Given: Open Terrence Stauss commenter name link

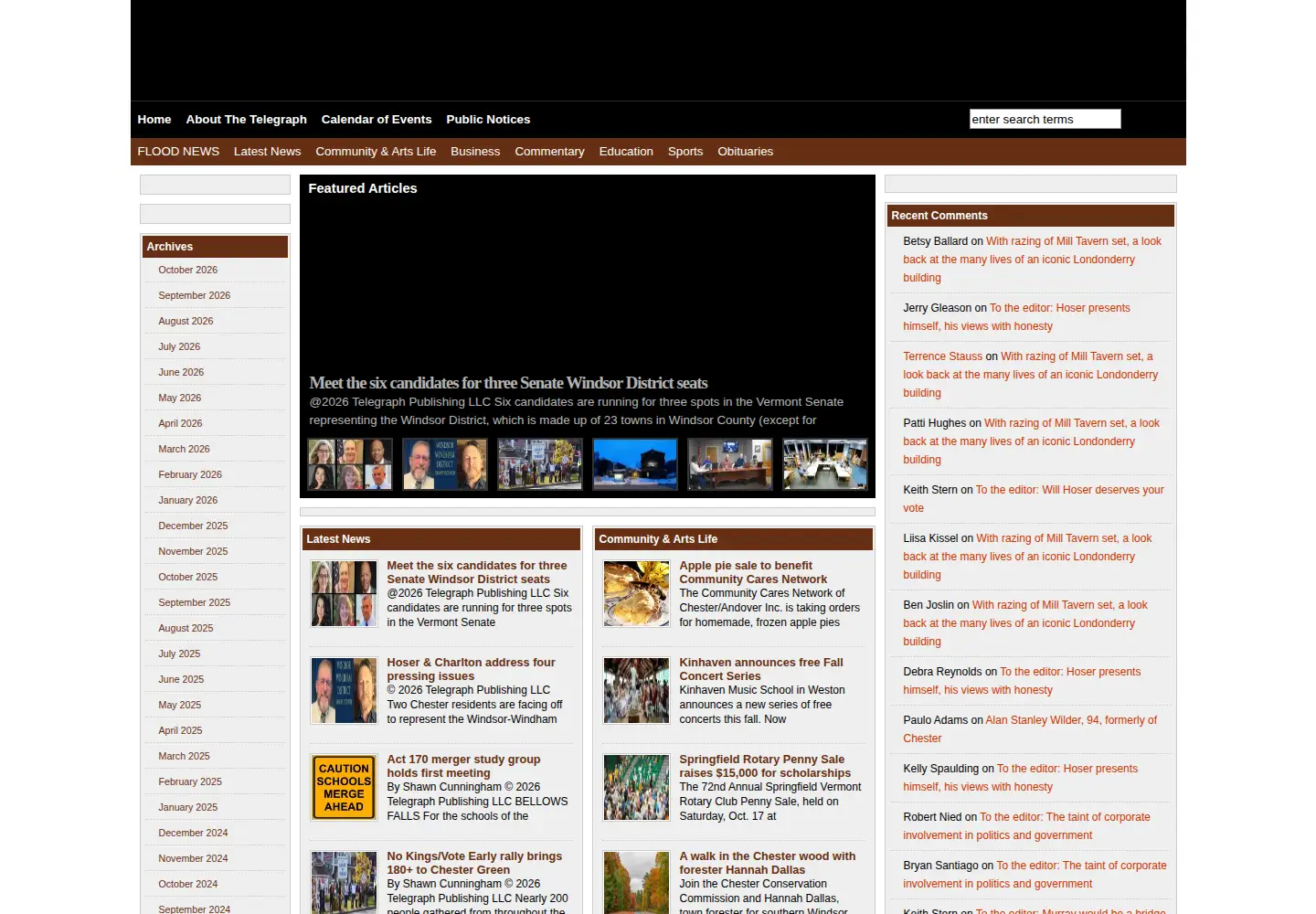Looking at the screenshot, I should [942, 356].
